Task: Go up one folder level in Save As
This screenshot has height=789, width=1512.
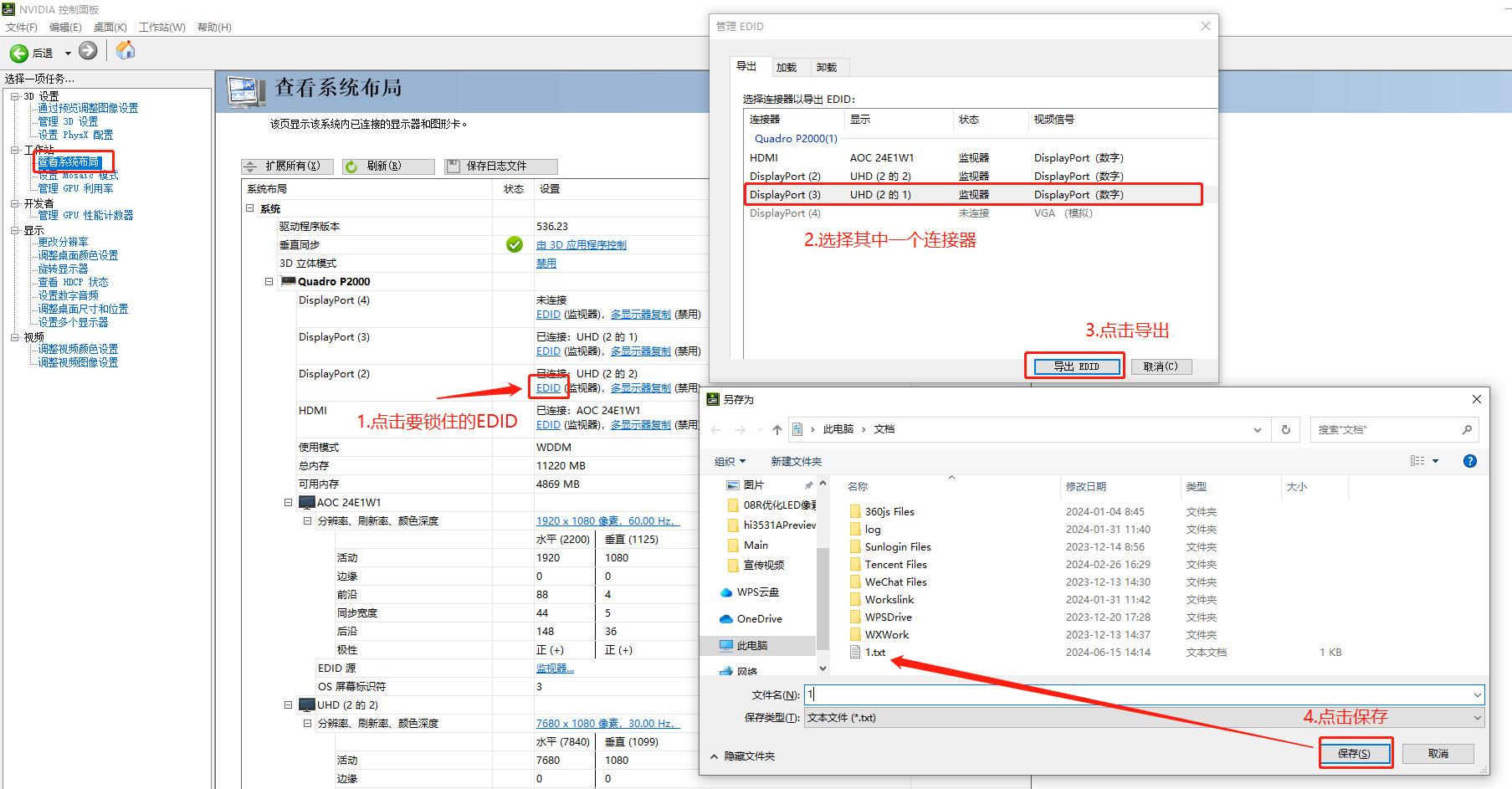Action: pos(777,430)
